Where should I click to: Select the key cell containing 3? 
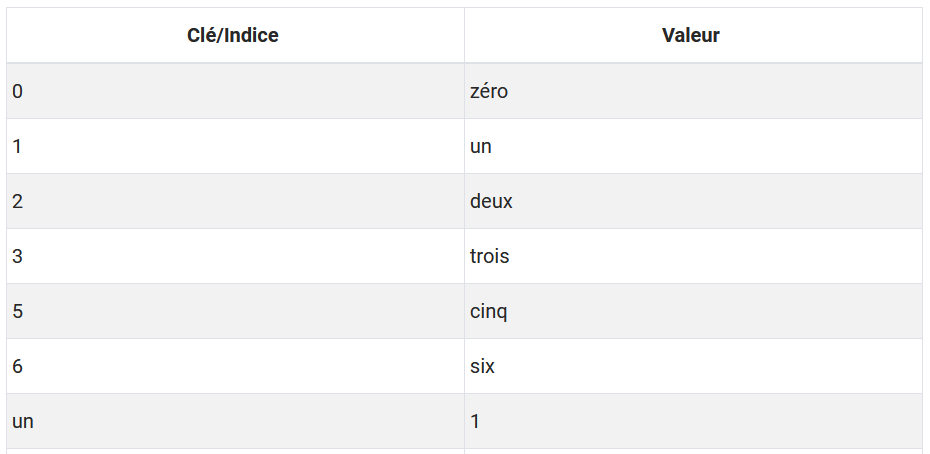18,256
